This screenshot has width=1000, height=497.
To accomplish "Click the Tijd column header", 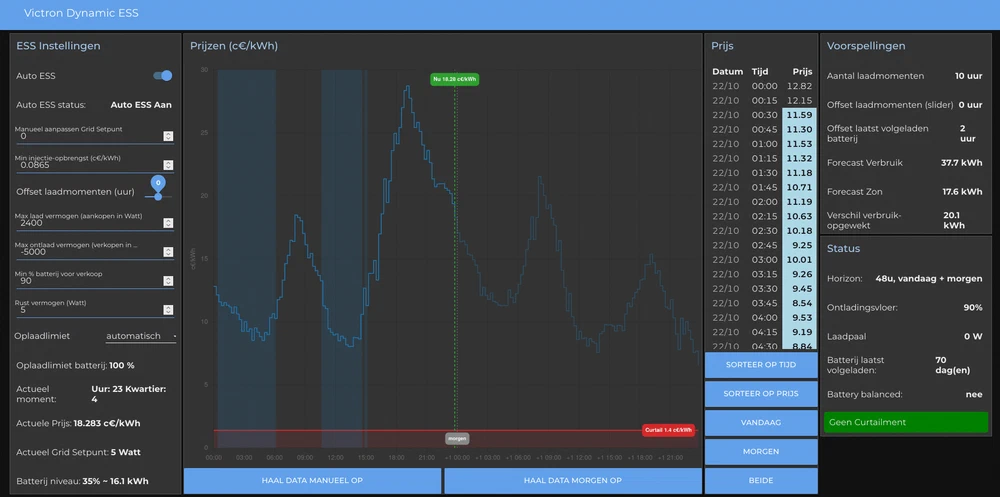I will click(760, 71).
